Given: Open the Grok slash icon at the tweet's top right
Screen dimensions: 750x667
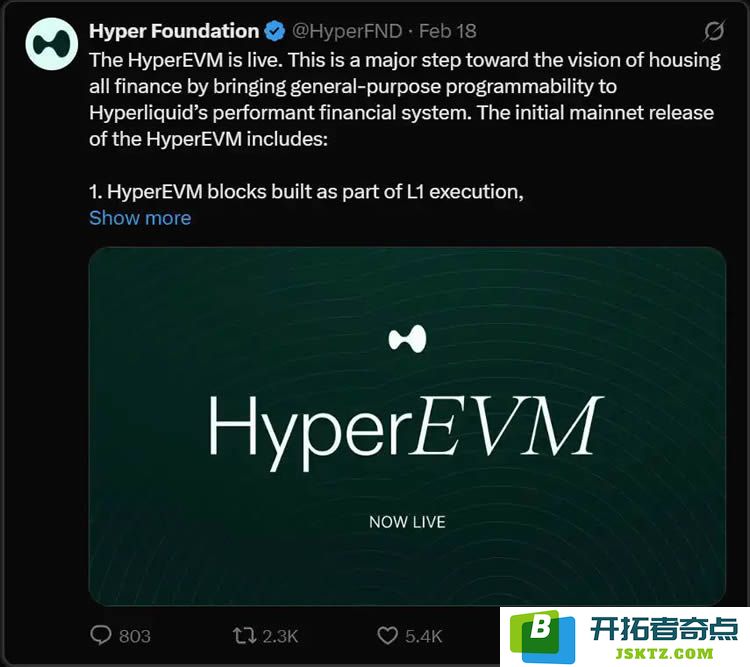Looking at the screenshot, I should [x=714, y=31].
